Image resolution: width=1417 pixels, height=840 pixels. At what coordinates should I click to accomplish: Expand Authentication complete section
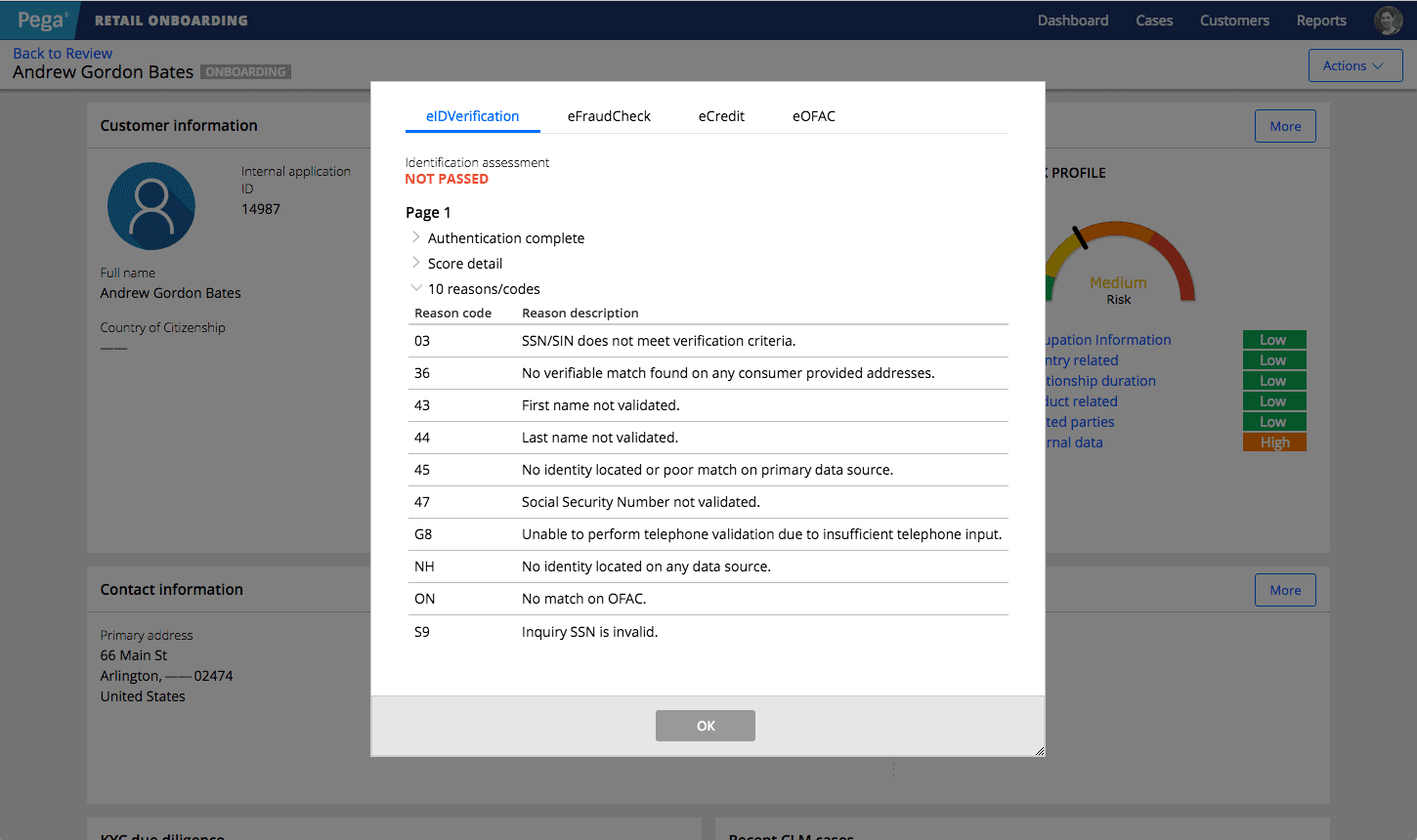click(416, 237)
